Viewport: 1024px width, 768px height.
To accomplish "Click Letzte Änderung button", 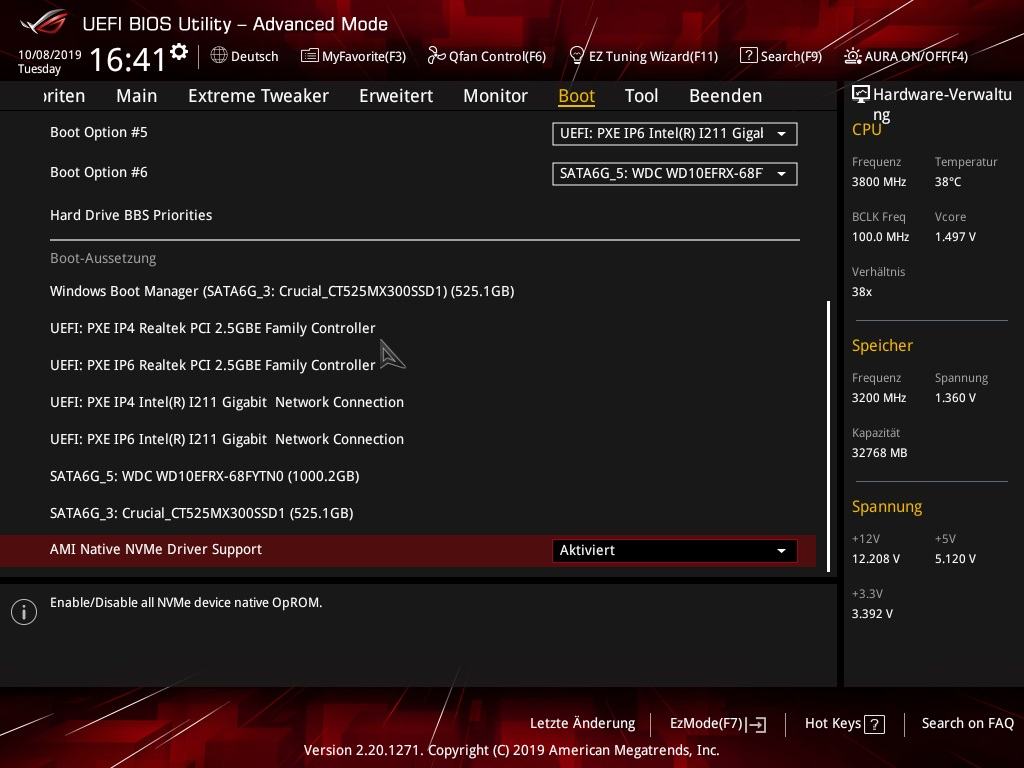I will tap(583, 724).
